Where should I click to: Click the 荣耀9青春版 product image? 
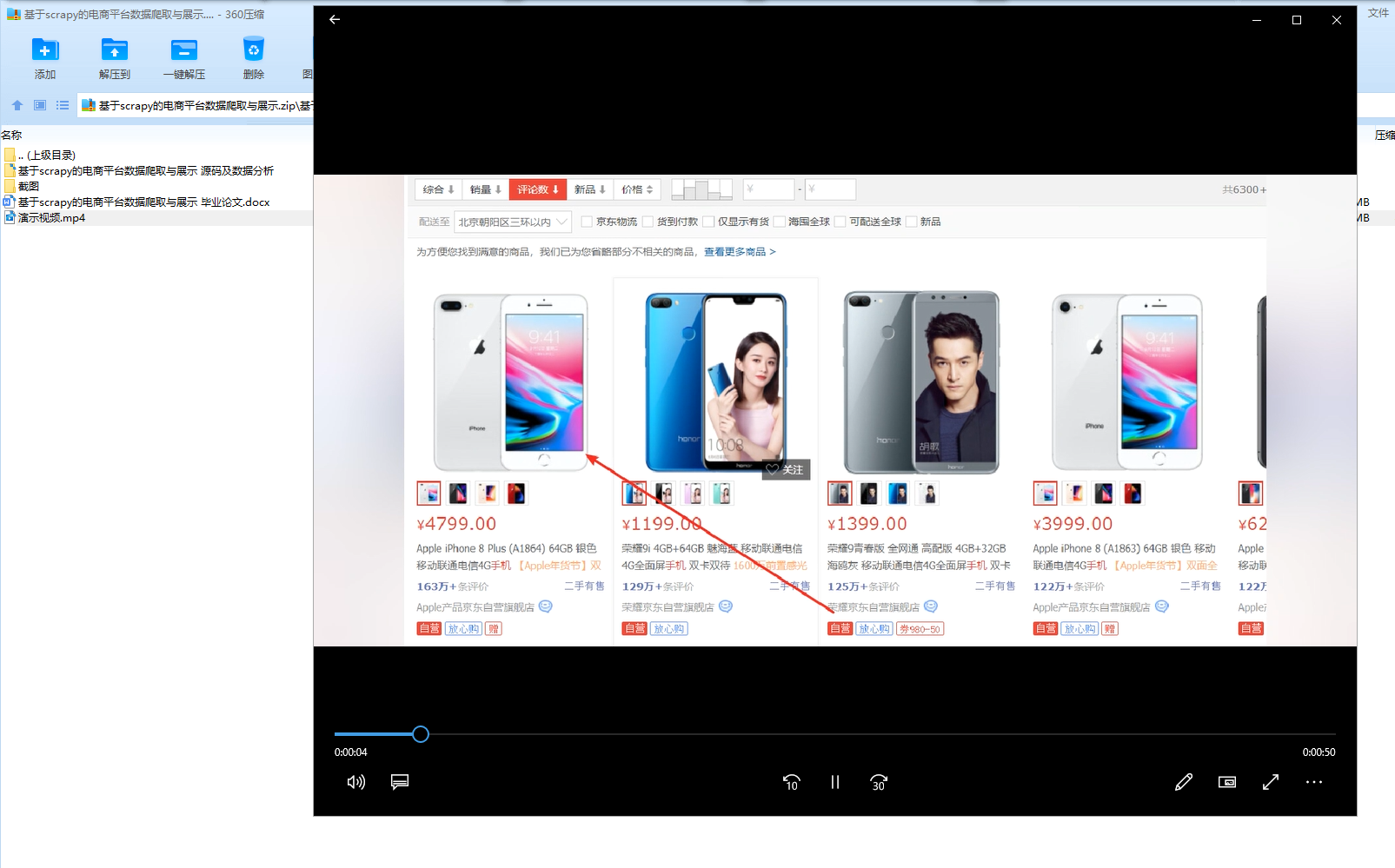[921, 381]
